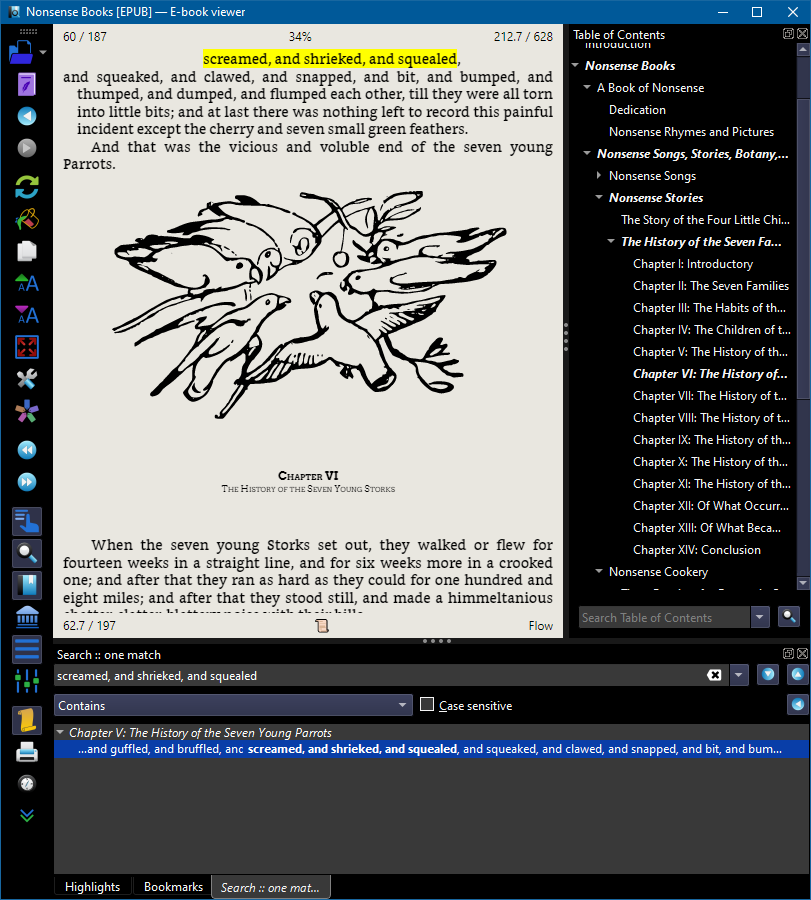Click the scroll icon in page footer
The height and width of the screenshot is (900, 811).
coord(322,626)
